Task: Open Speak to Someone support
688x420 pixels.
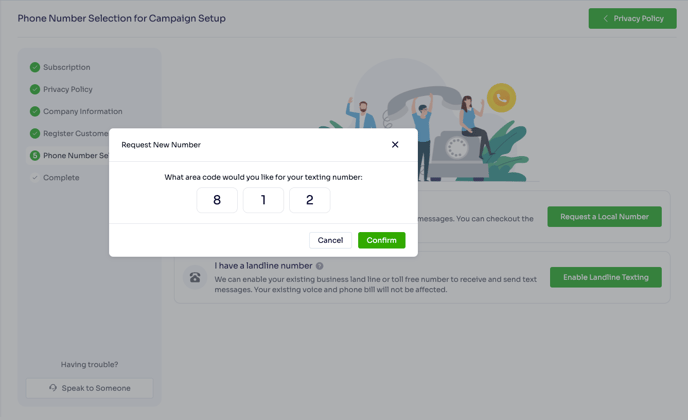Action: click(x=90, y=388)
